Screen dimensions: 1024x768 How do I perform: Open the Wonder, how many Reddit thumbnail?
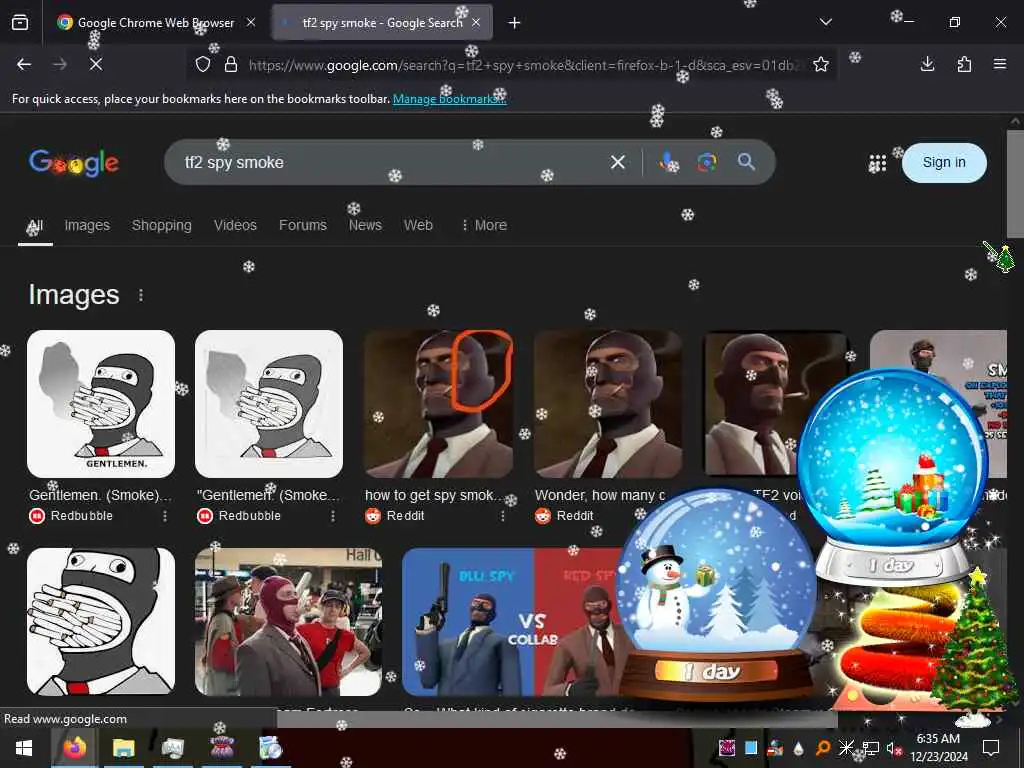(608, 404)
